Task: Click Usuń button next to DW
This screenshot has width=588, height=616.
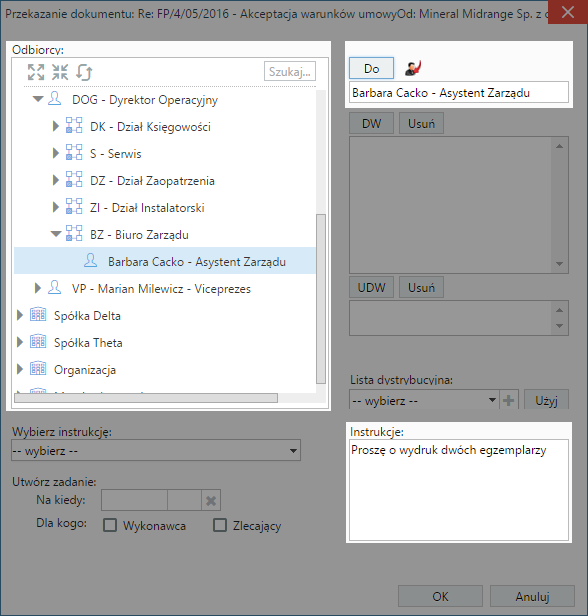Action: (421, 123)
